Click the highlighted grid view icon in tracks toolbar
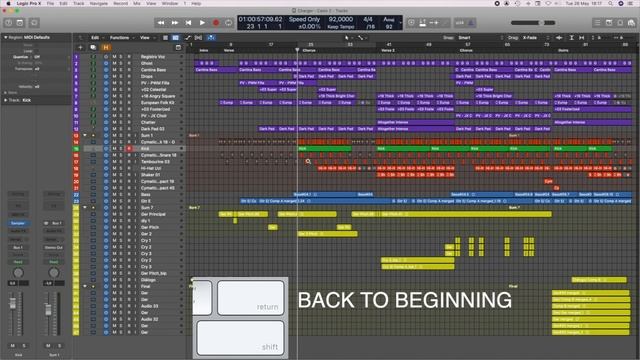This screenshot has width=640, height=360. 176,38
